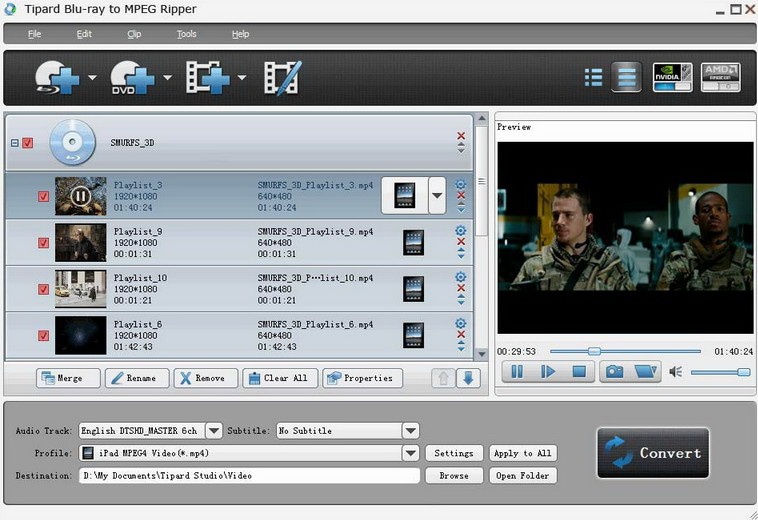This screenshot has width=758, height=520.
Task: Open the video Edit filmstrip icon
Action: [282, 77]
